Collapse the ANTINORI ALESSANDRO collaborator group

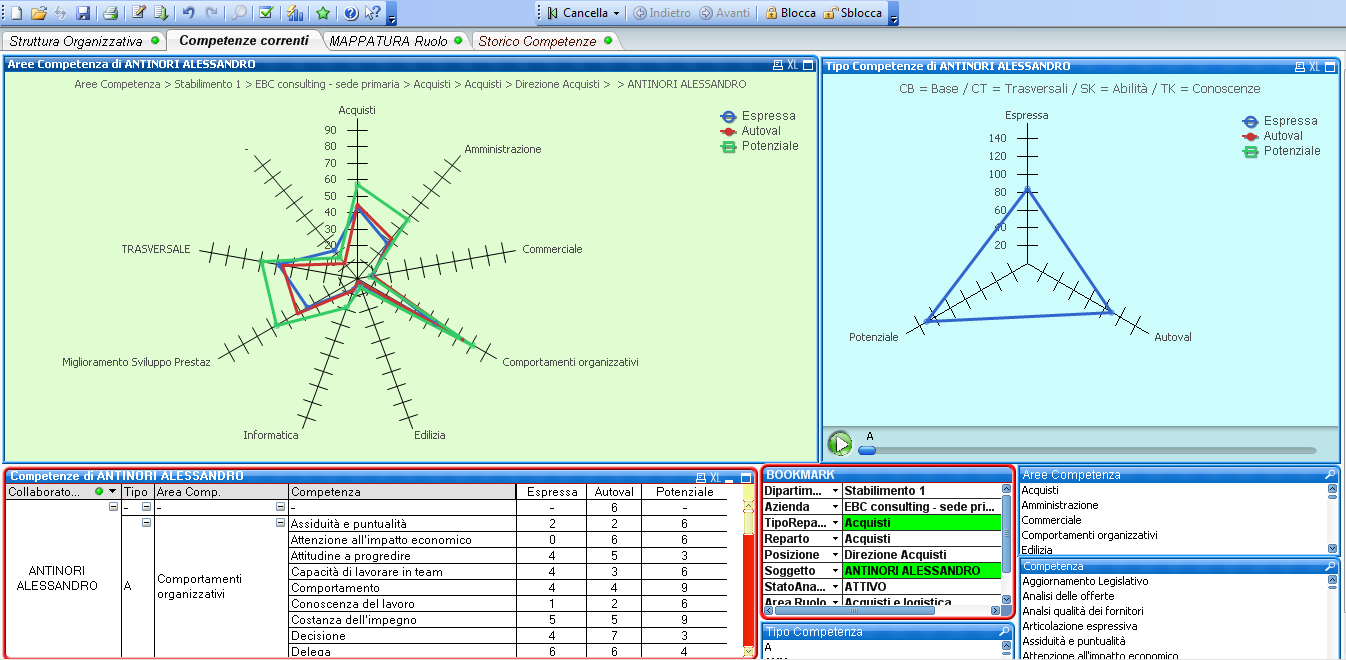point(113,507)
